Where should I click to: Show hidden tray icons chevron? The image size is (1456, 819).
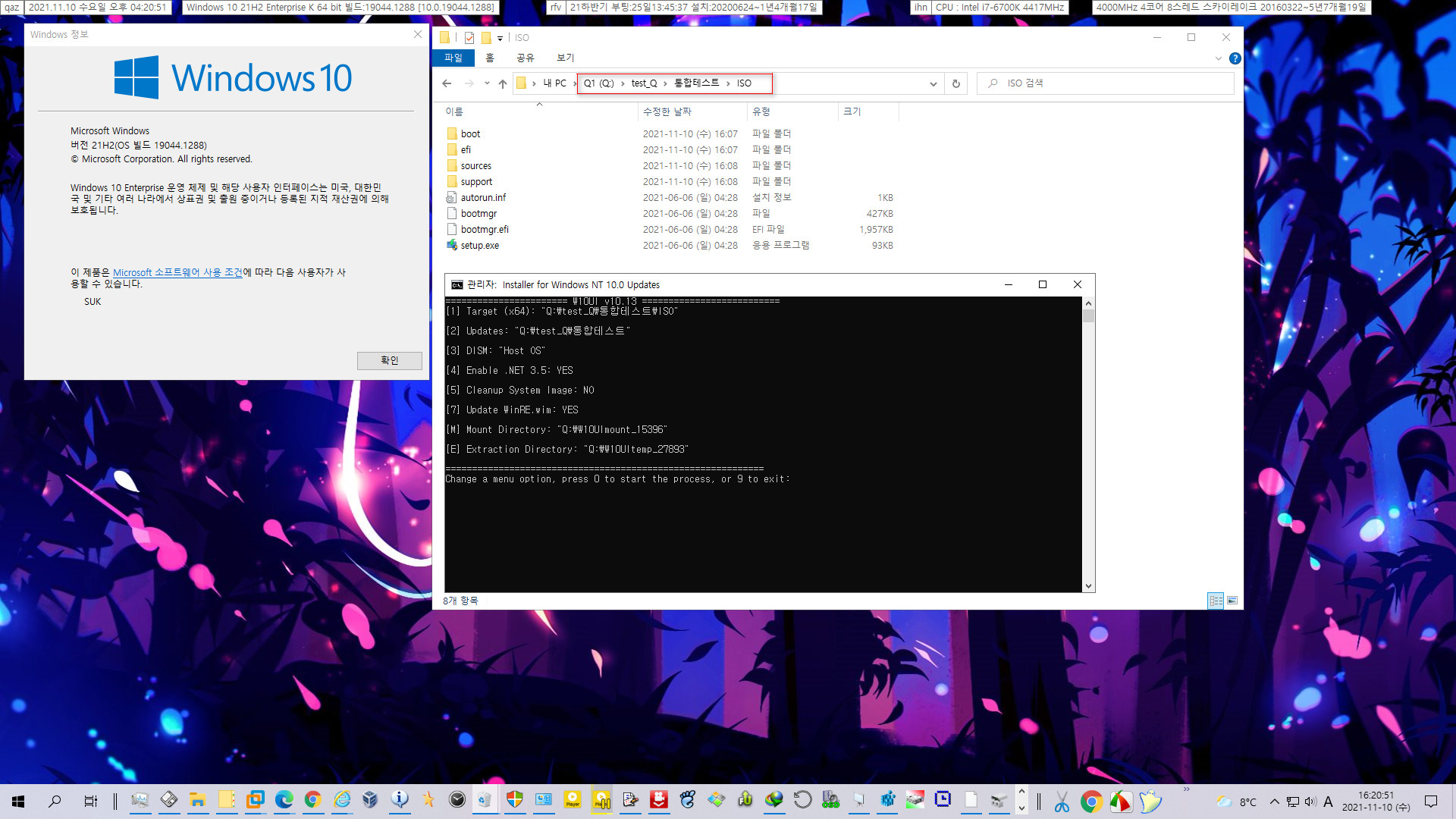(x=1274, y=802)
